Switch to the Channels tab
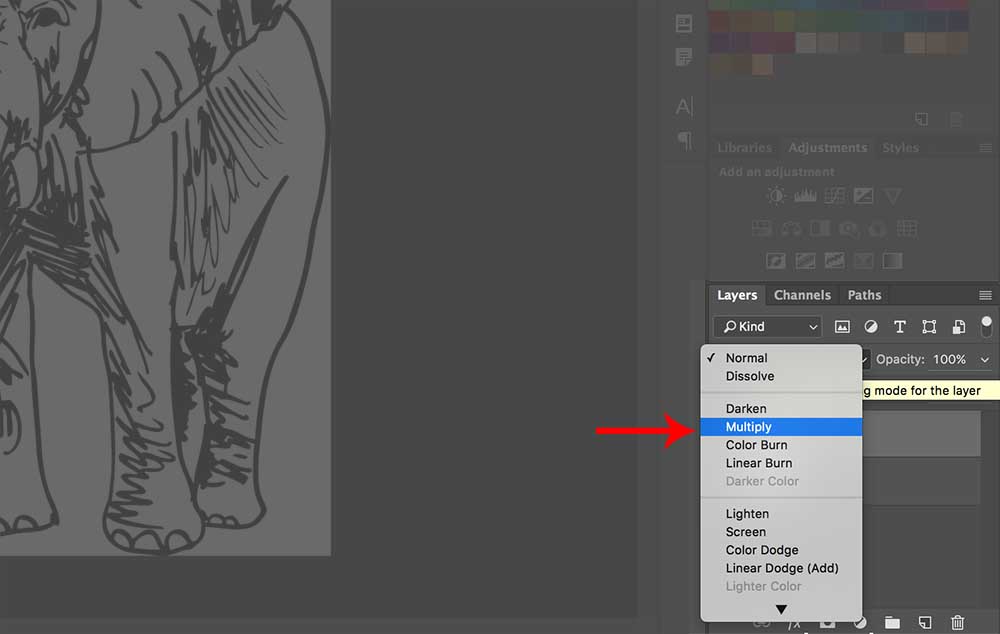Screen dimensions: 1000x634 click(802, 295)
